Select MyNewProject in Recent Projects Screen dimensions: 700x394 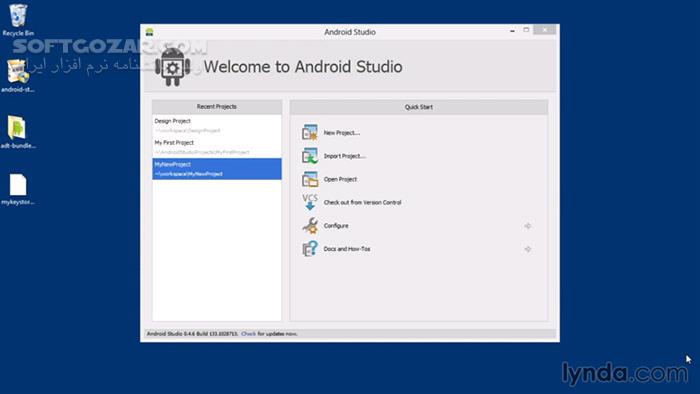click(217, 169)
